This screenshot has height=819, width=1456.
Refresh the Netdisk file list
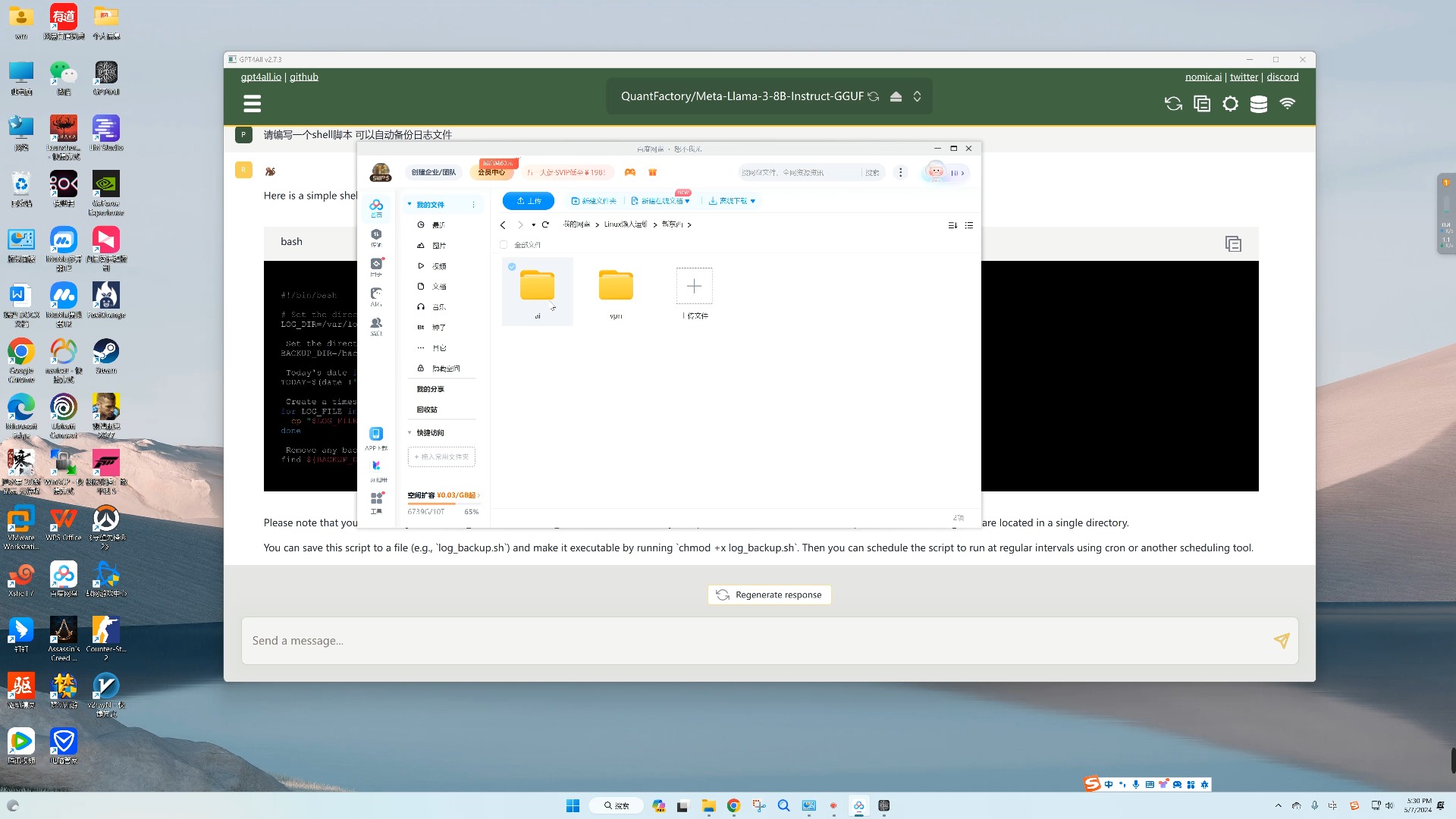(x=545, y=224)
